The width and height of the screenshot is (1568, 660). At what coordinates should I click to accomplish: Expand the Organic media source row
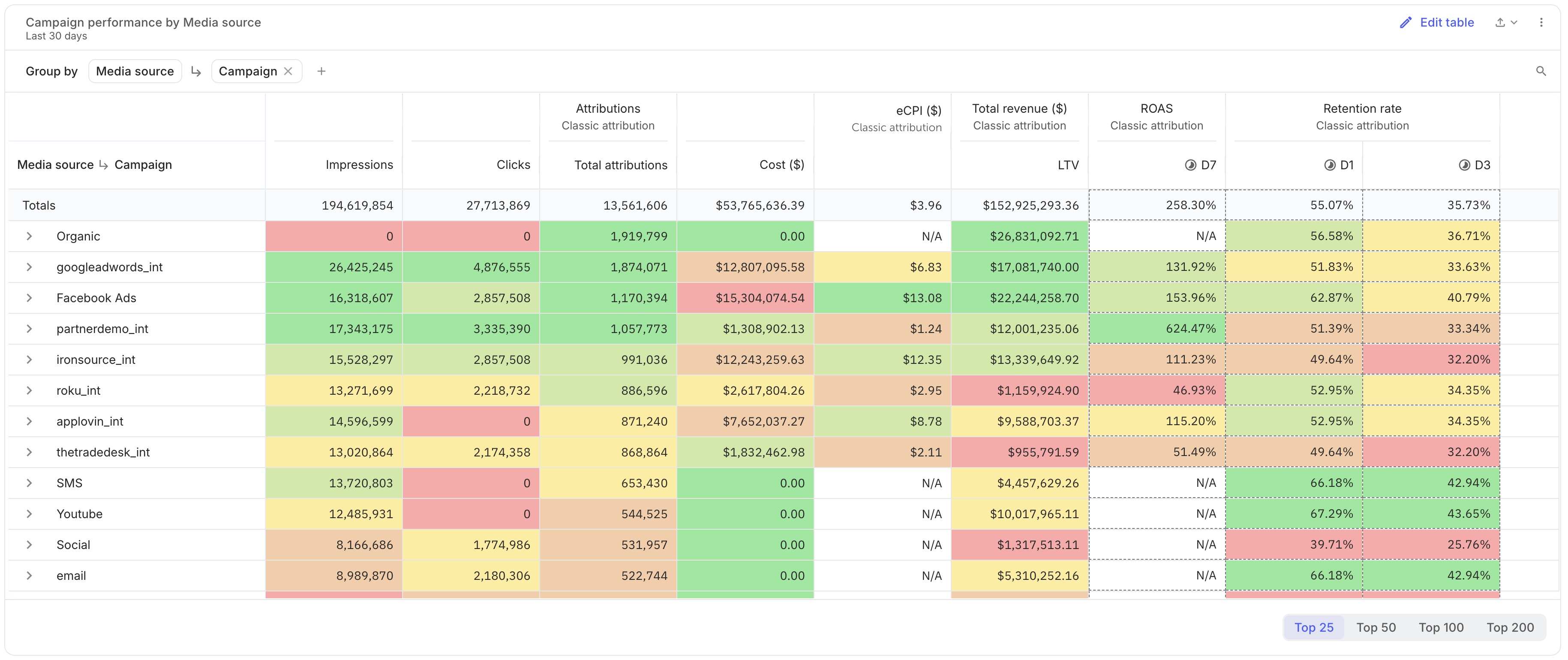[29, 236]
